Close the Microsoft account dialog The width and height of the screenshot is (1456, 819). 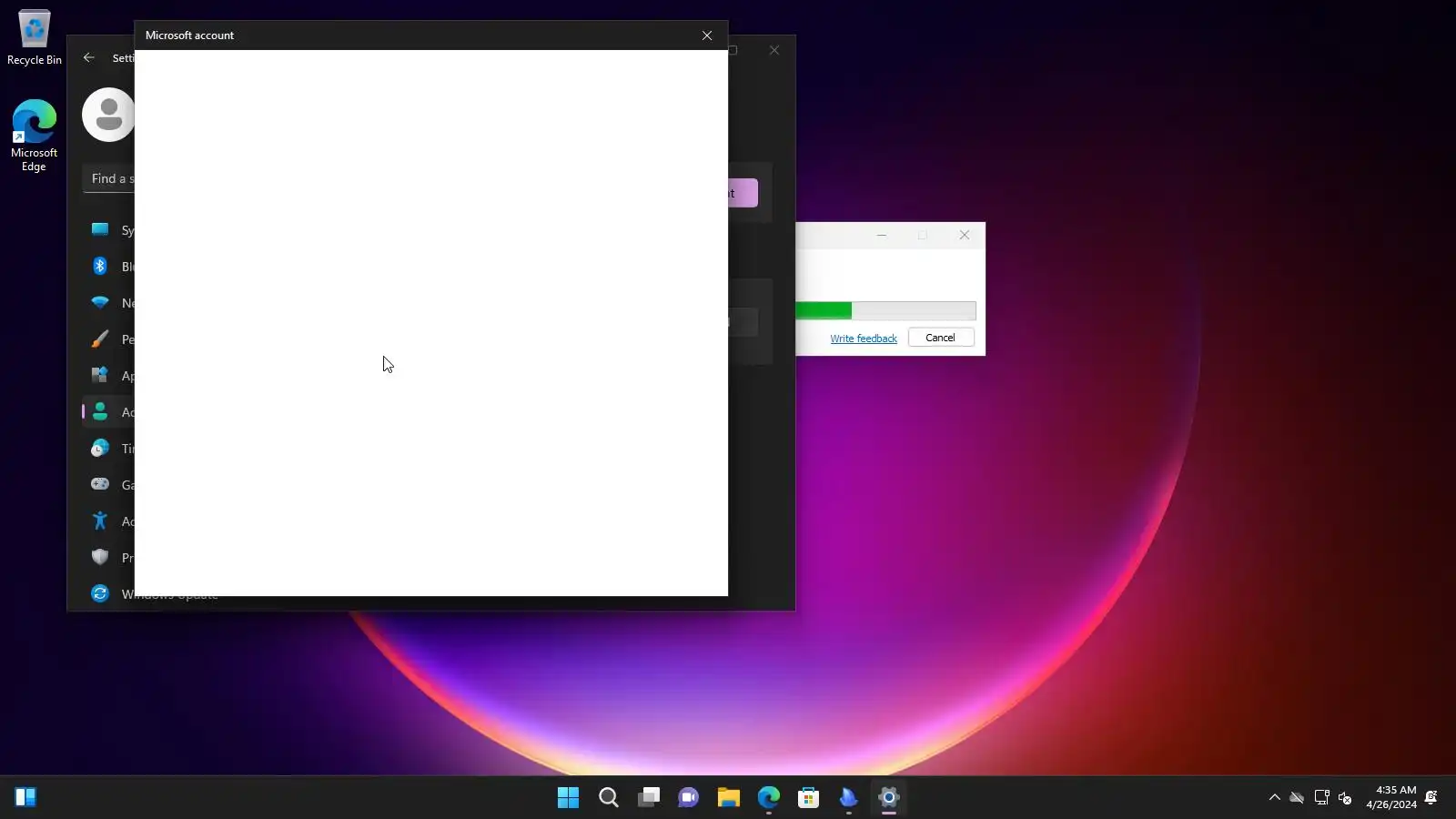click(707, 35)
